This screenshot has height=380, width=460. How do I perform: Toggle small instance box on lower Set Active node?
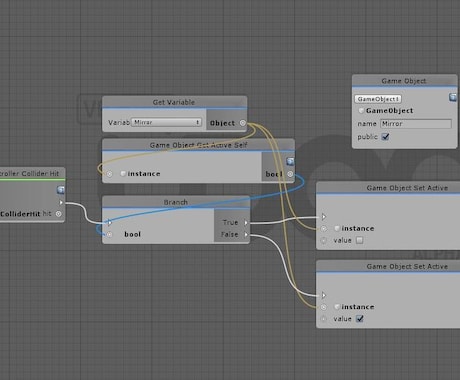[337, 307]
